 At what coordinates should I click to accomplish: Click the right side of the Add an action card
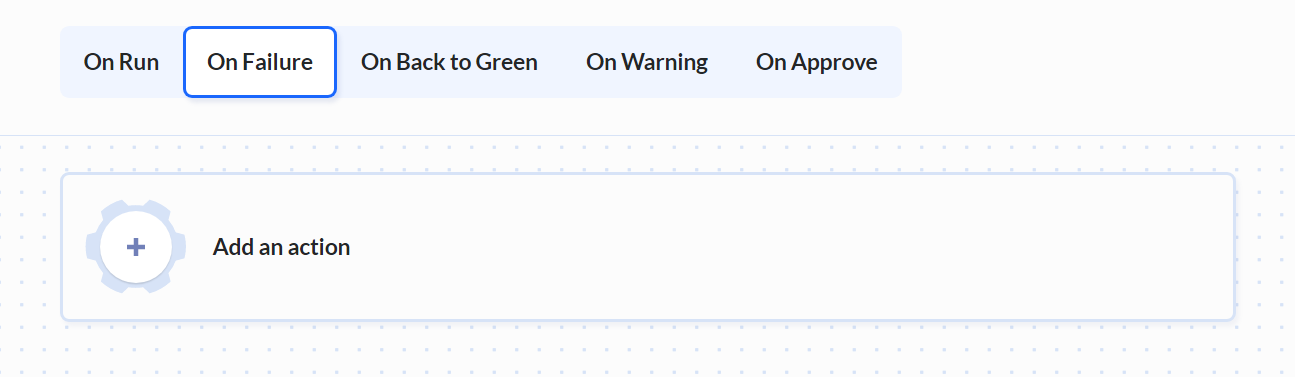pos(1100,247)
